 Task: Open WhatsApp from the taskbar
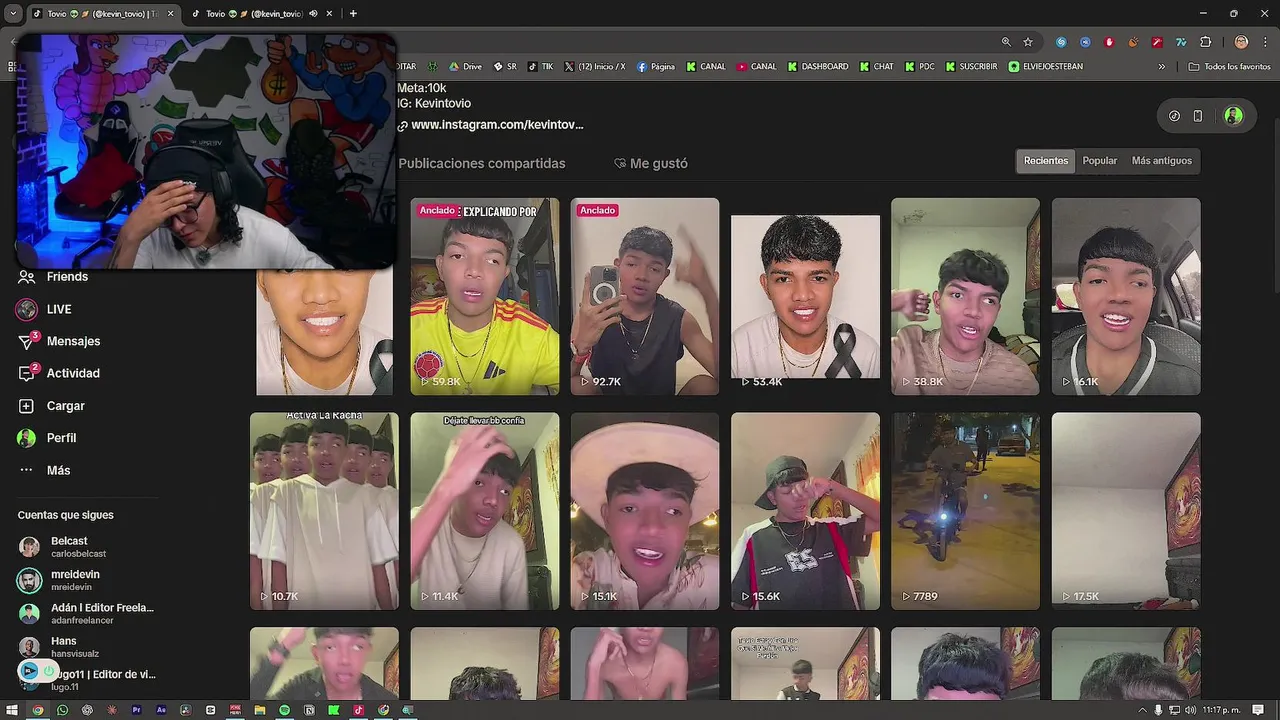click(x=62, y=710)
